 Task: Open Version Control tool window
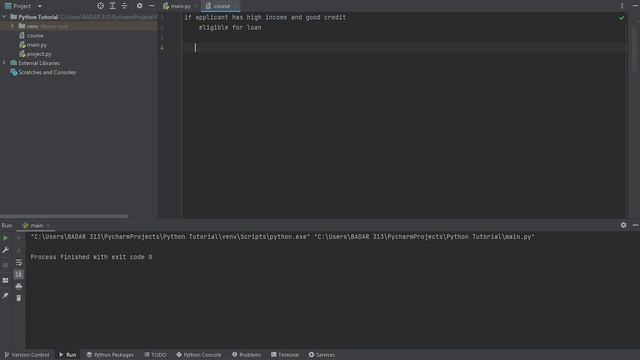(27, 355)
